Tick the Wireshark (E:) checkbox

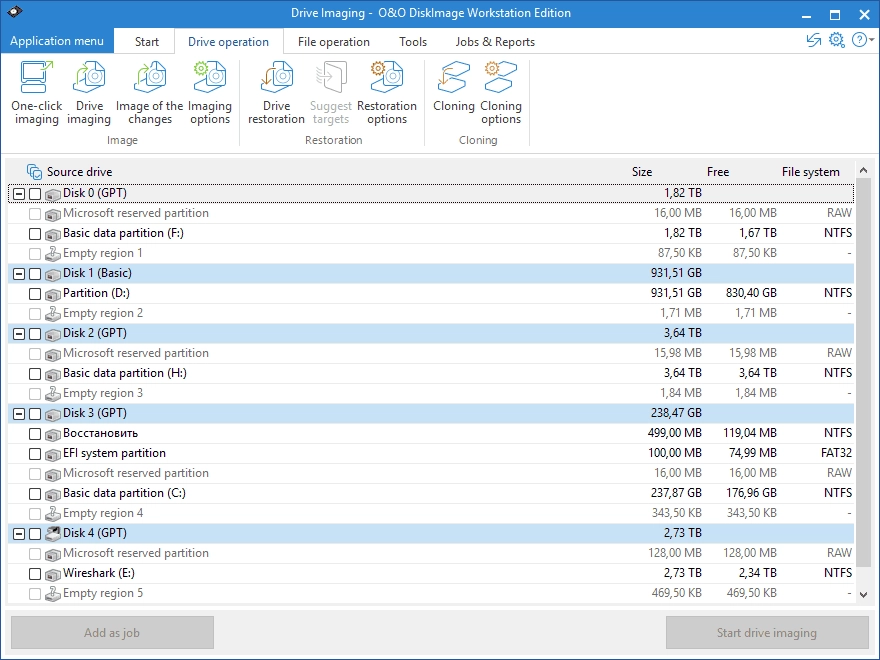[35, 574]
